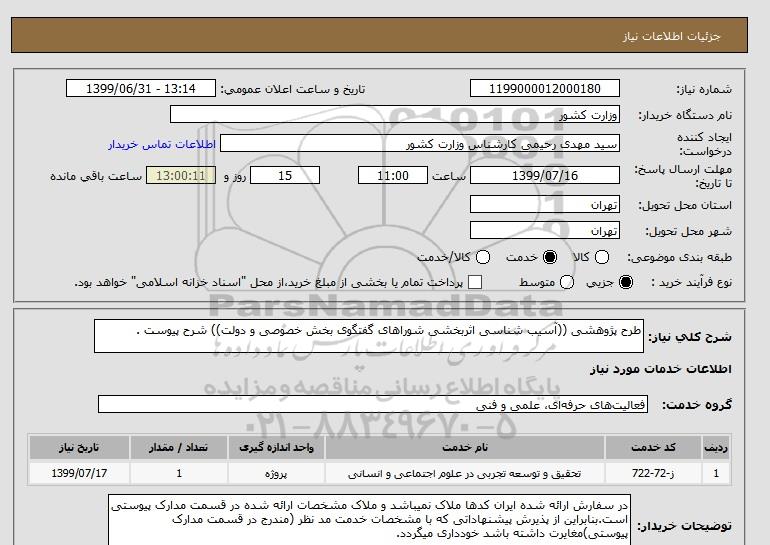770x545 pixels.
Task: Click the اطلاعات خدمات مورد نیاز section heading
Action: pos(660,369)
